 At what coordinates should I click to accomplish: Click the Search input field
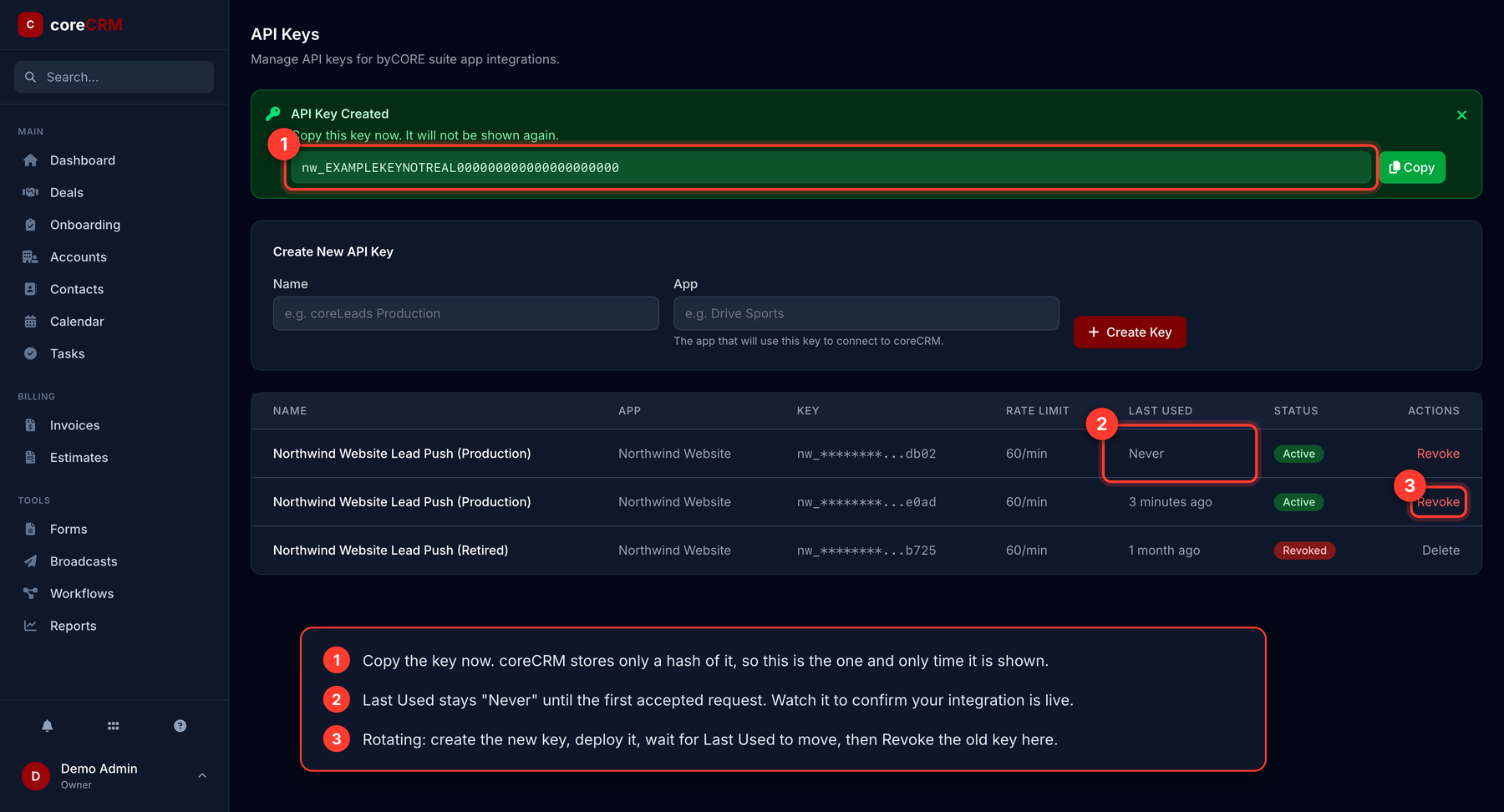114,77
